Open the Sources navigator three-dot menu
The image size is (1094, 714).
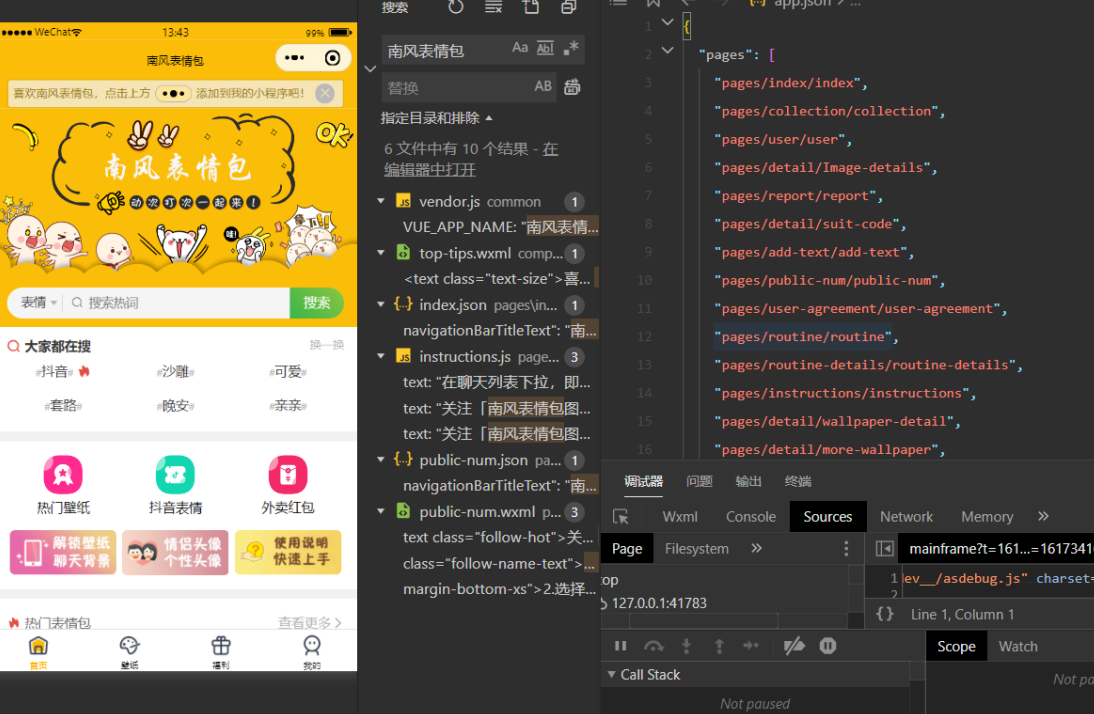846,549
